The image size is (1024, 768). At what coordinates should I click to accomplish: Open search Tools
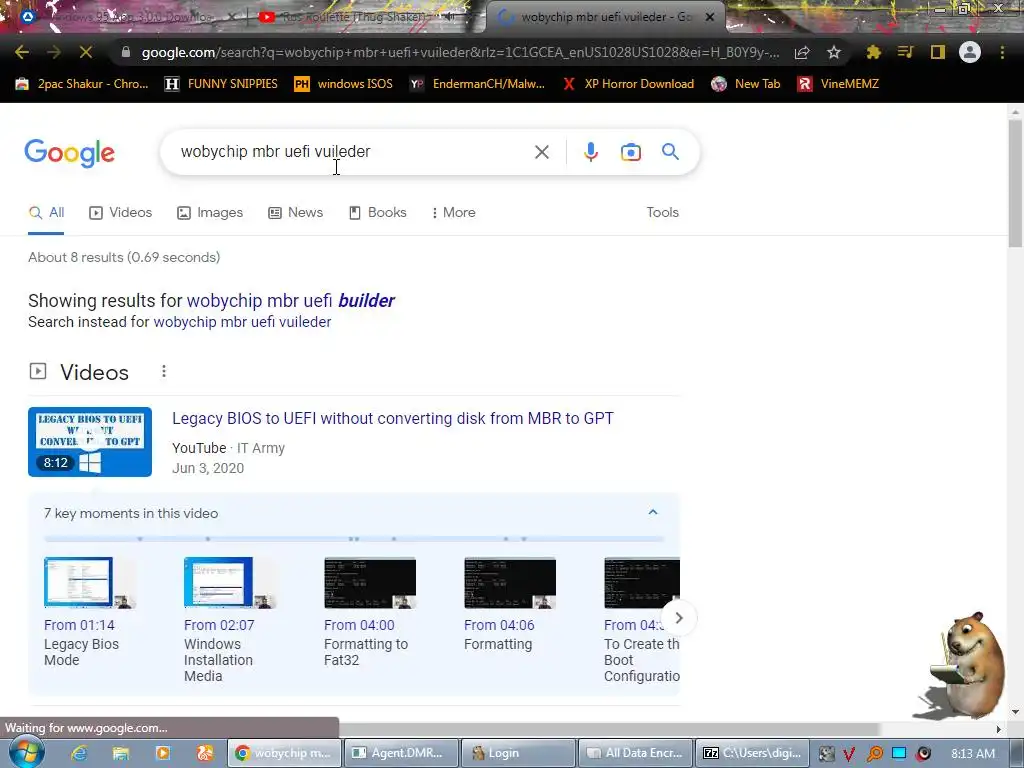(662, 212)
